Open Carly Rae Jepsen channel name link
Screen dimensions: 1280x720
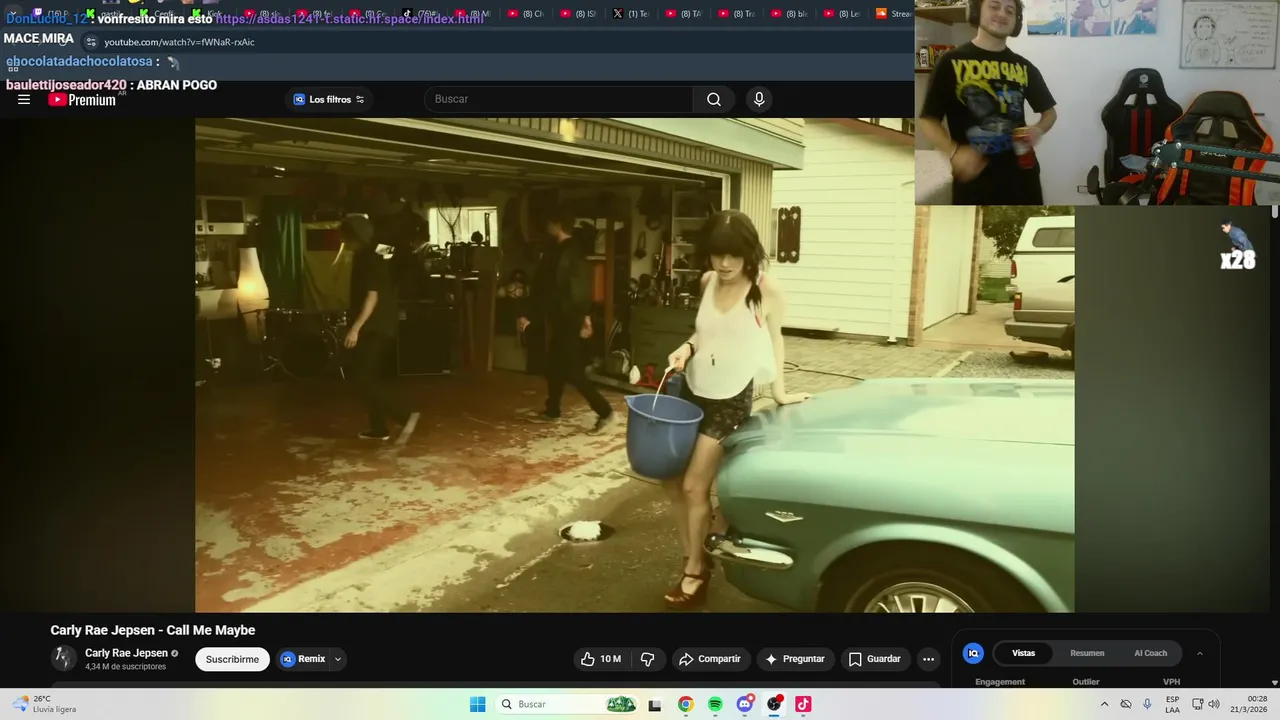click(x=126, y=653)
